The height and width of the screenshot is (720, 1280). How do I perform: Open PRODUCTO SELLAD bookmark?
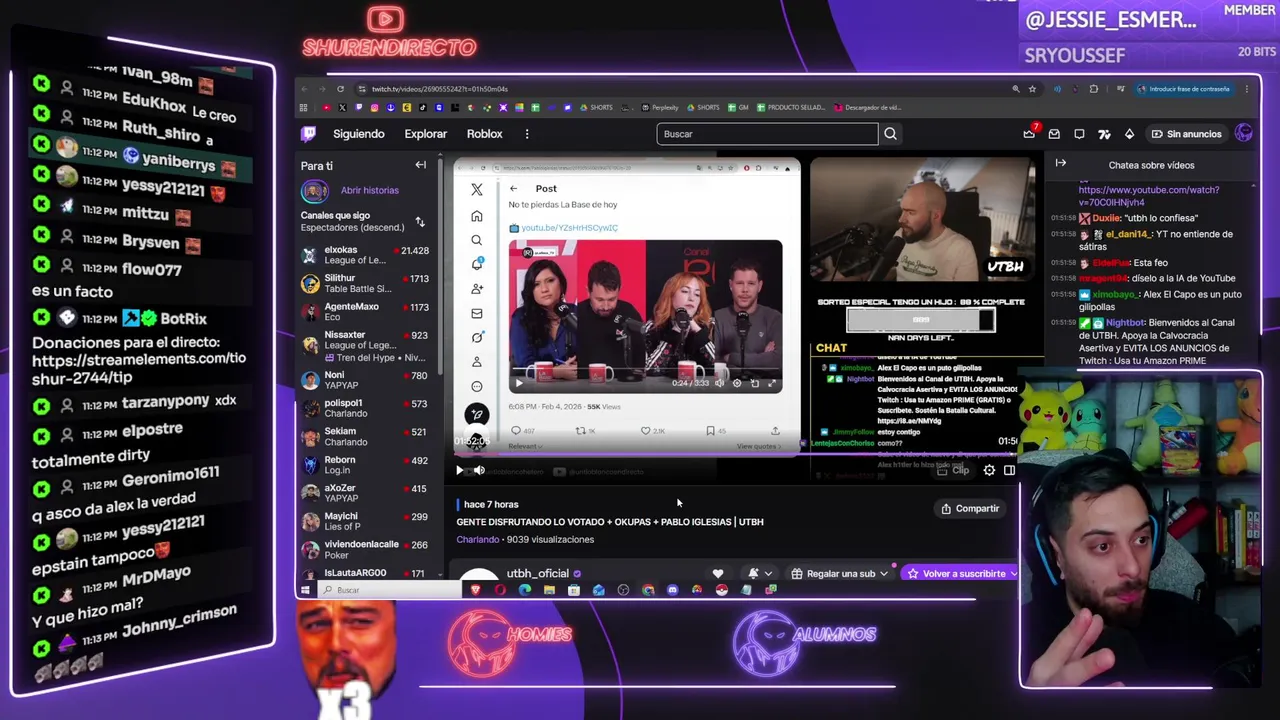click(791, 107)
